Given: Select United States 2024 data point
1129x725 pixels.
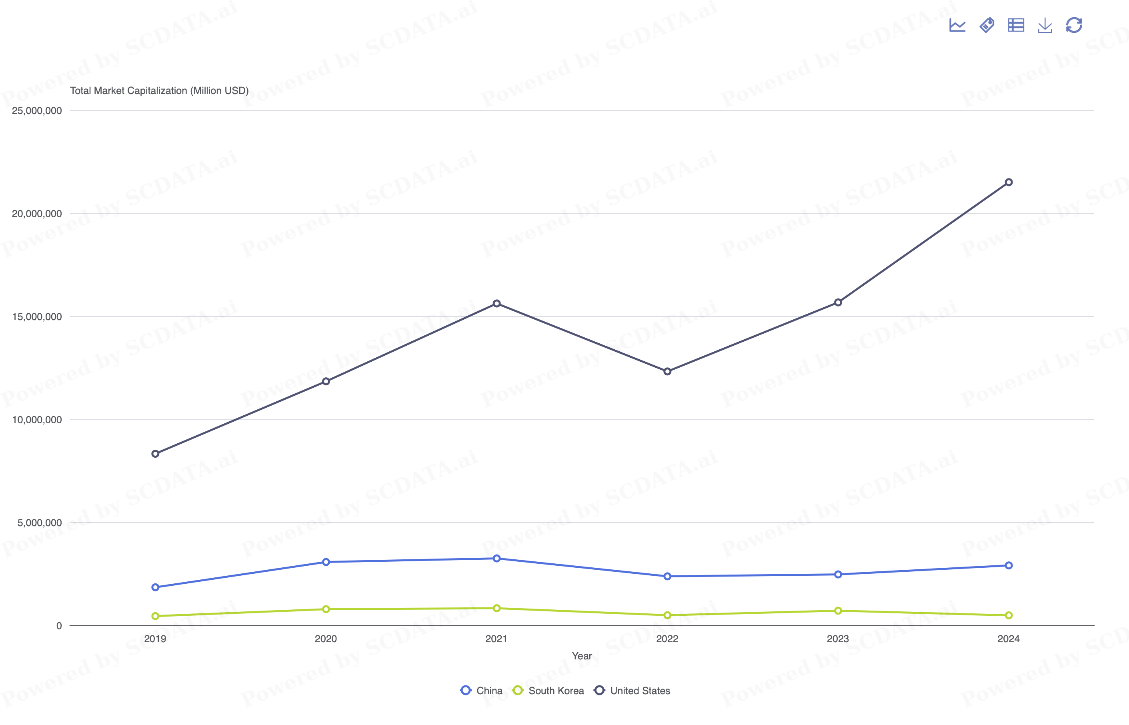Looking at the screenshot, I should coord(1009,182).
